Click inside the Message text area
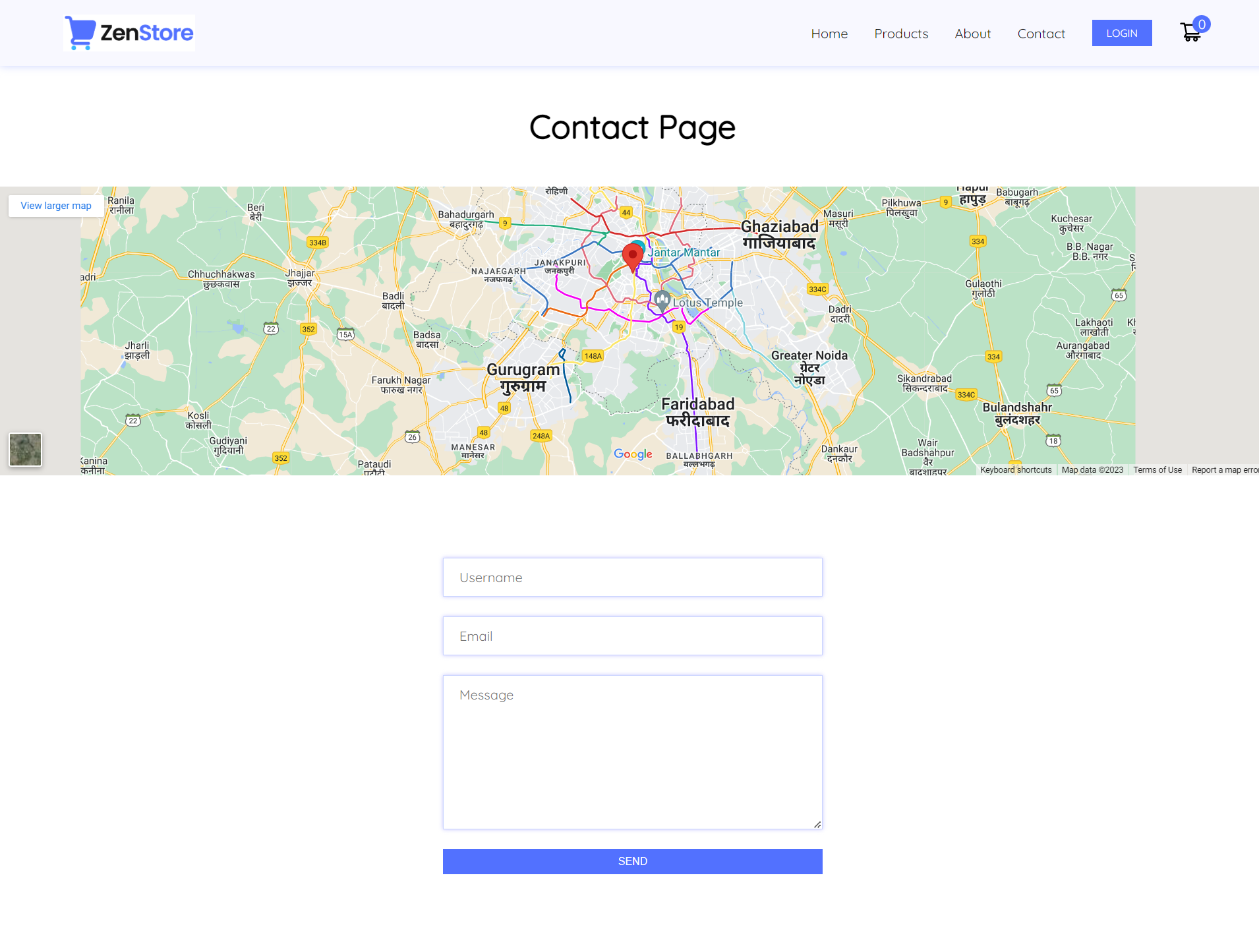Screen dimensions: 1259x952 (x=633, y=752)
